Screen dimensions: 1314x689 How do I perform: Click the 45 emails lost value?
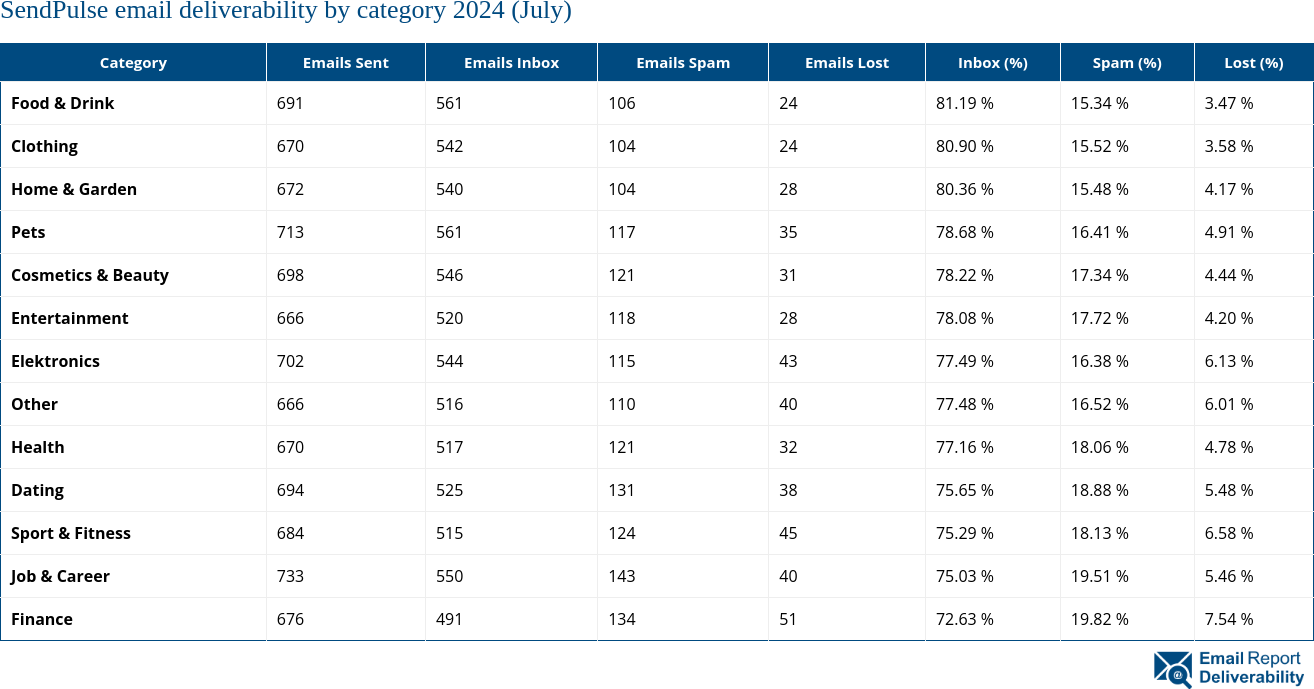[788, 533]
